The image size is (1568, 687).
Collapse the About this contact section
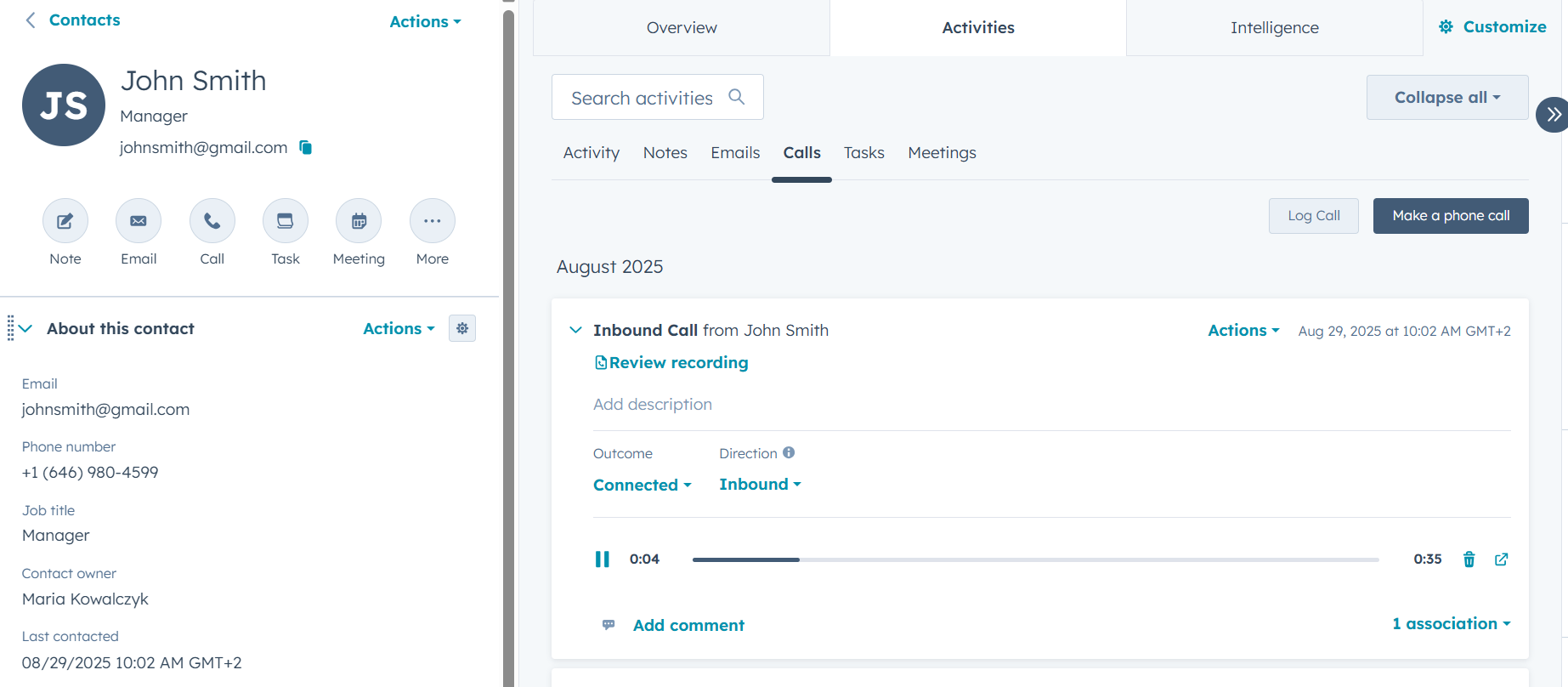[x=25, y=329]
